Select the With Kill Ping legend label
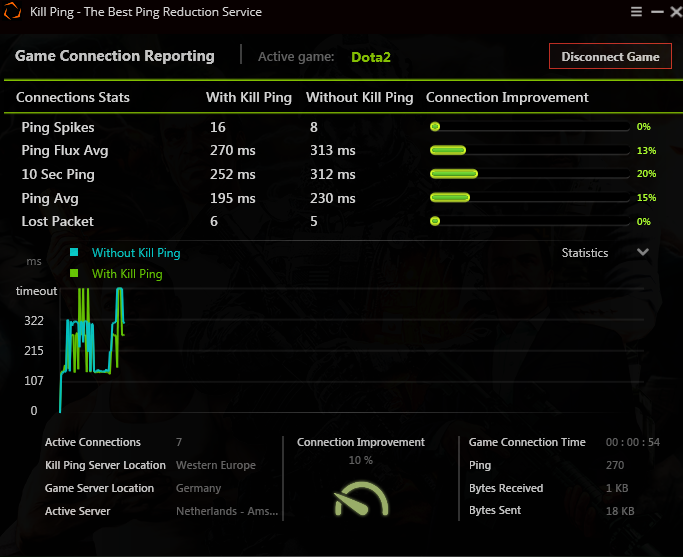The width and height of the screenshot is (683, 557). click(x=127, y=274)
